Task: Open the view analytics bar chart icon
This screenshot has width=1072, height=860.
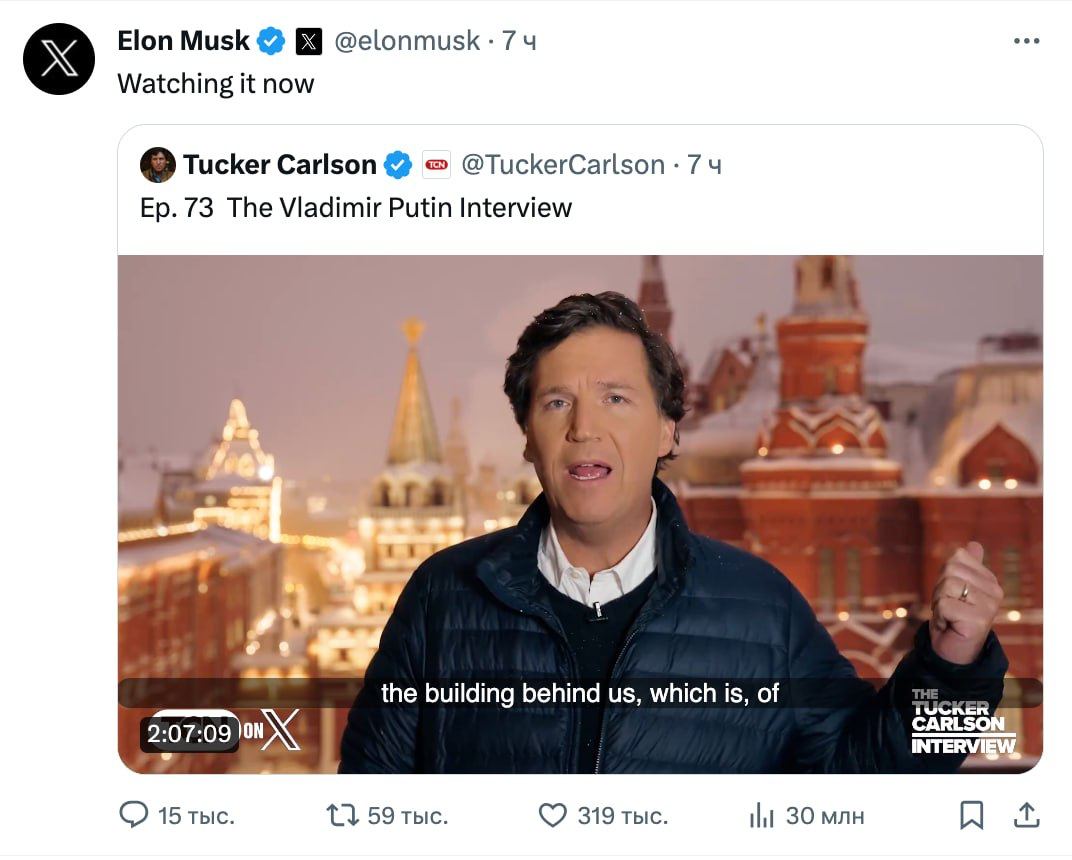Action: click(x=762, y=816)
